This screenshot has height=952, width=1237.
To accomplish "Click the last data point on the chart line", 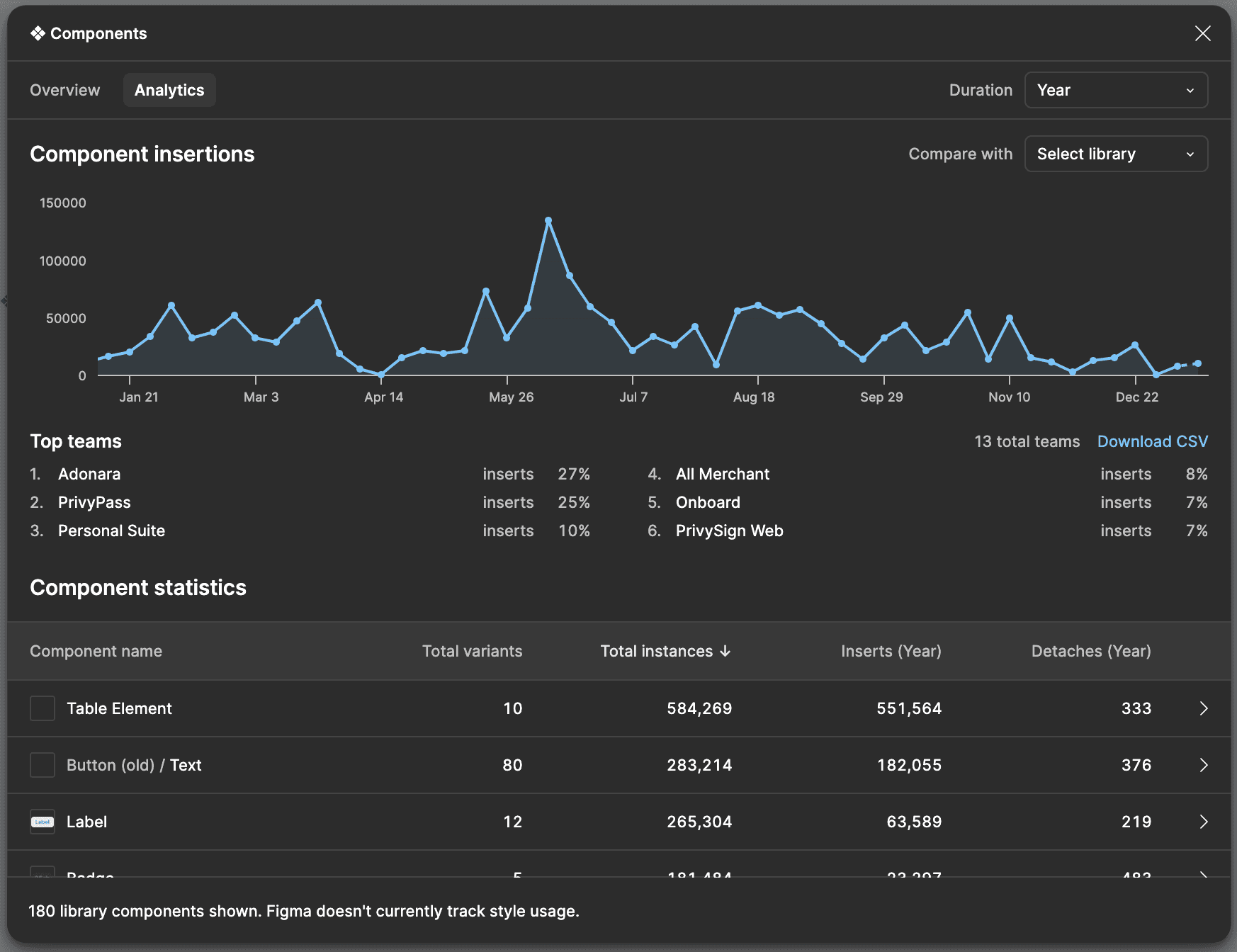I will click(x=1197, y=363).
